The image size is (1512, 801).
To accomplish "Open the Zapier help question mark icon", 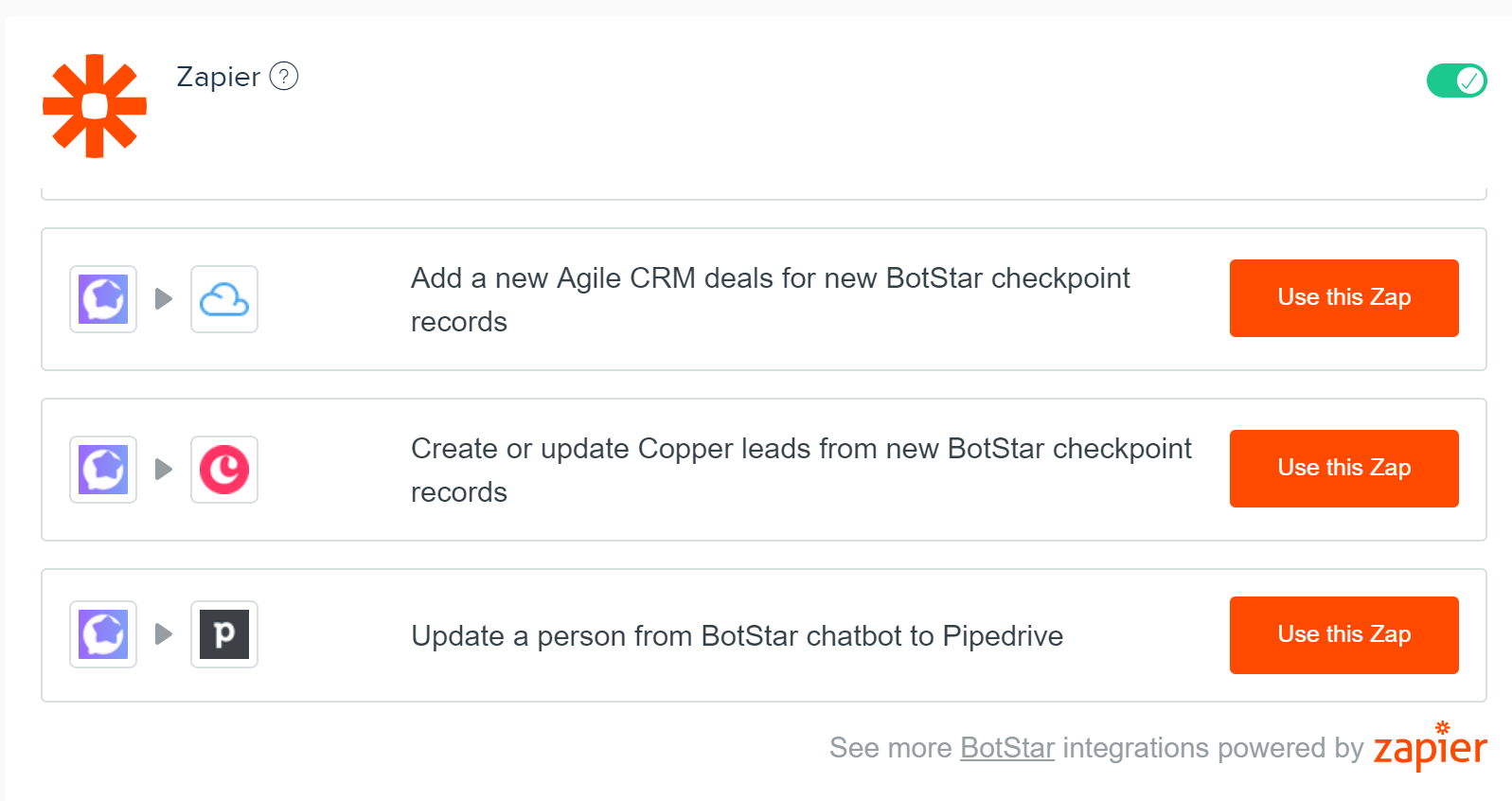I will [284, 76].
